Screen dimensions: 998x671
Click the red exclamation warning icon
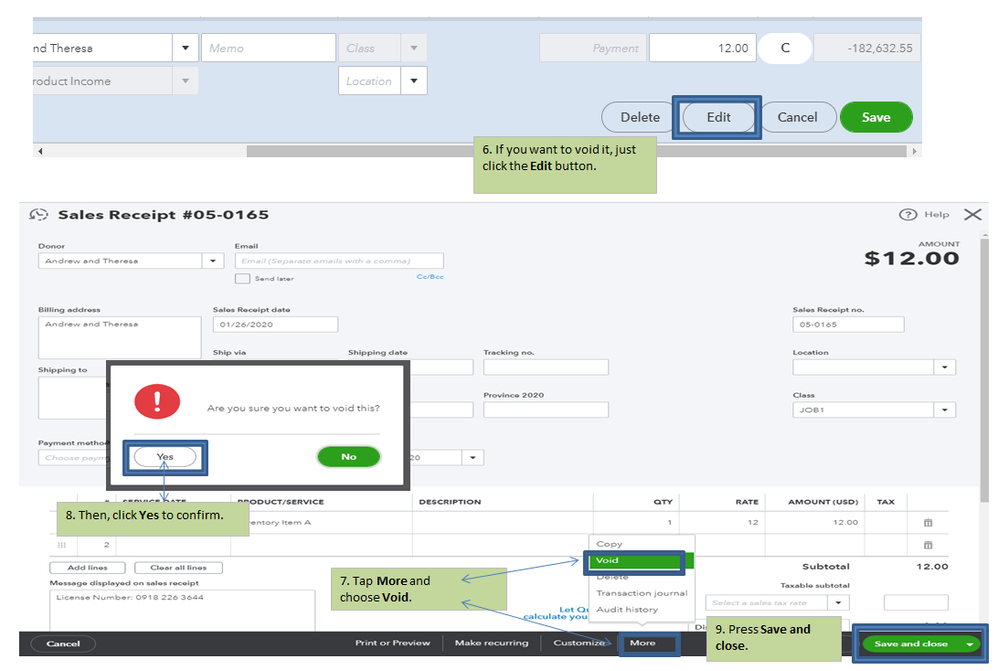tap(157, 402)
